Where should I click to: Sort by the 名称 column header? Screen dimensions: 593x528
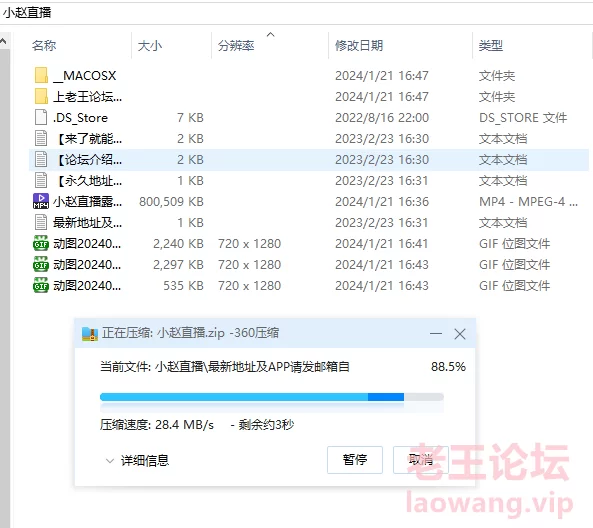44,46
